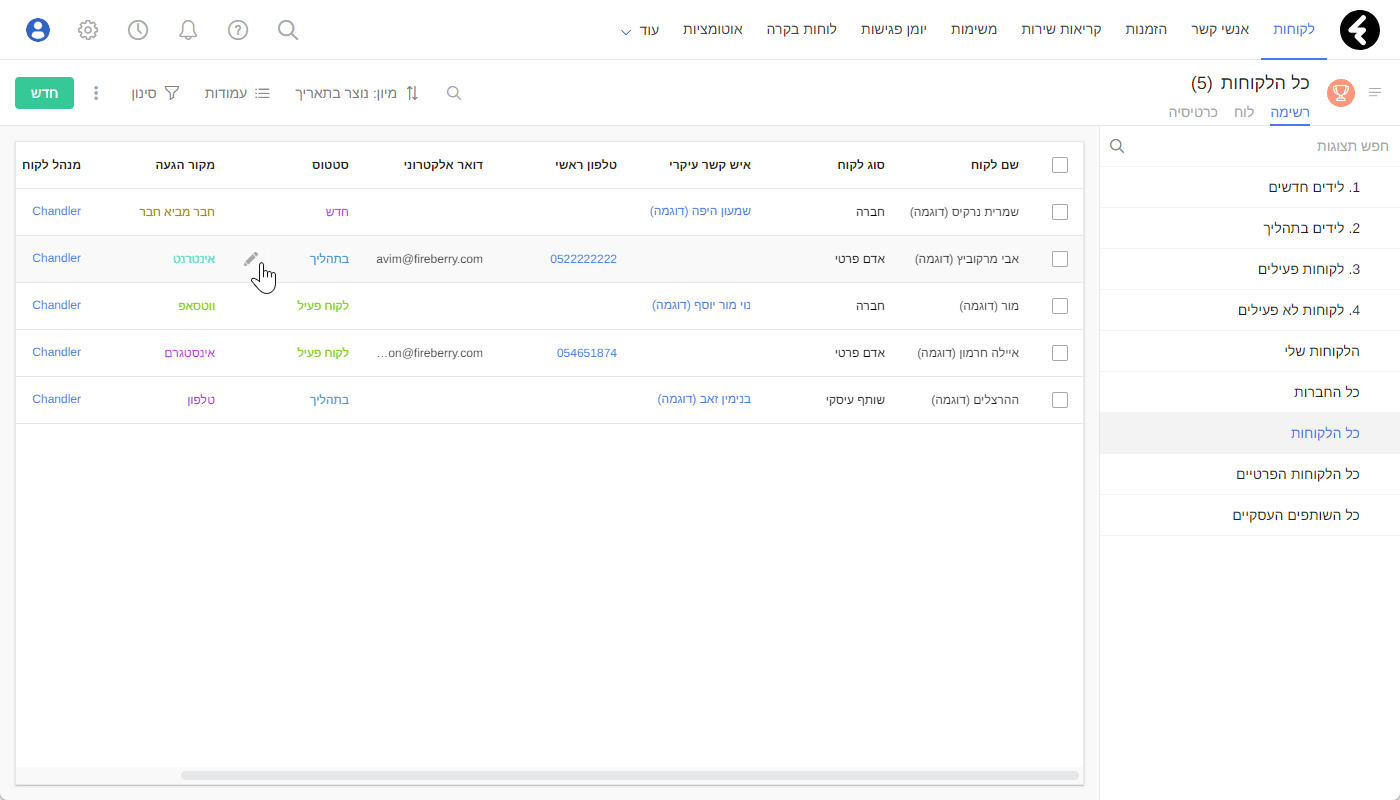The image size is (1400, 800).
Task: Click the שם לקוח column header
Action: pyautogui.click(x=995, y=165)
